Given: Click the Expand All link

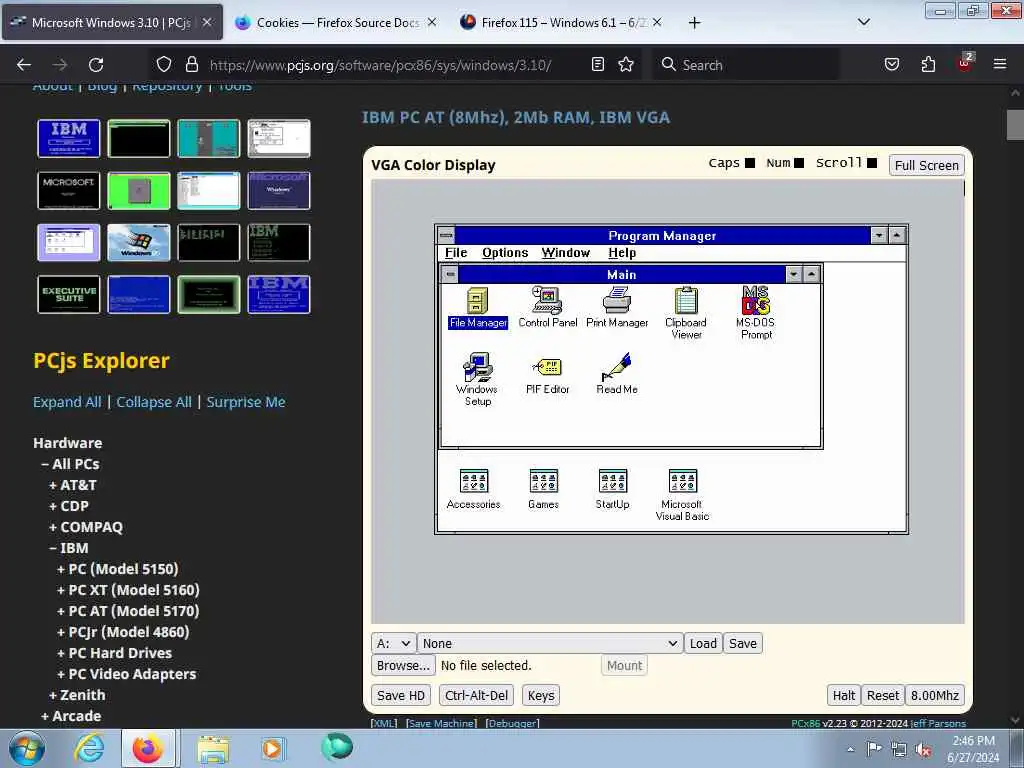Looking at the screenshot, I should pyautogui.click(x=67, y=402).
